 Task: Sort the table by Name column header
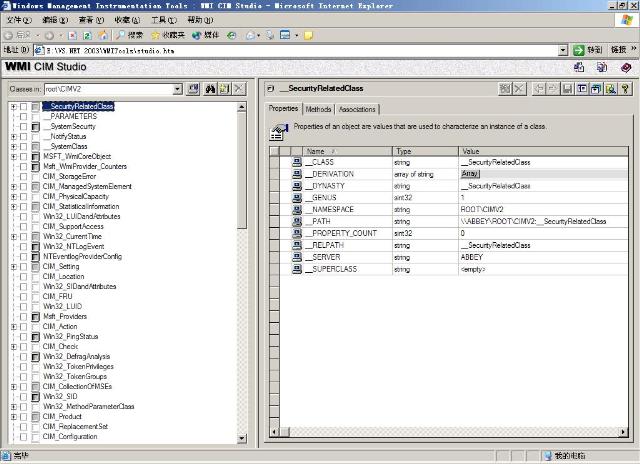(x=347, y=151)
